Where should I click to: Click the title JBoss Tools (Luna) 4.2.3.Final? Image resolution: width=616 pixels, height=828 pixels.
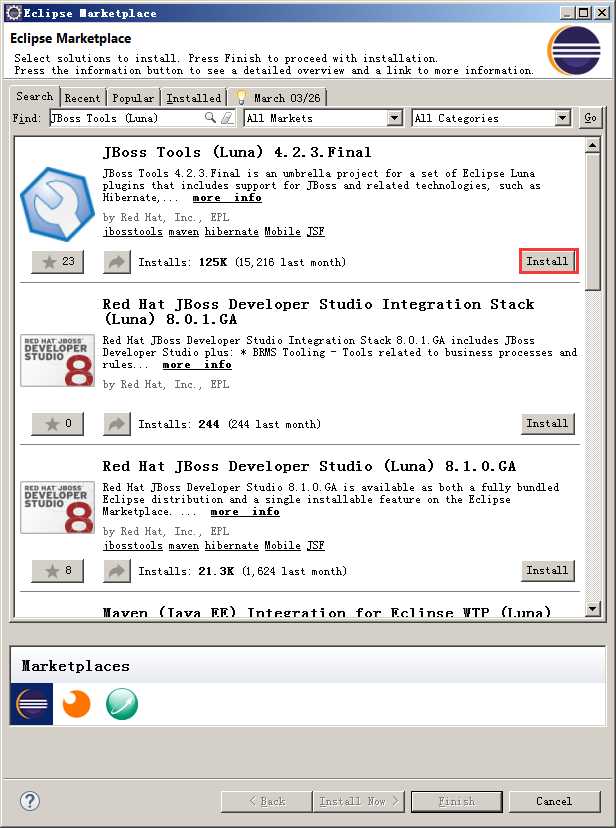pos(237,152)
